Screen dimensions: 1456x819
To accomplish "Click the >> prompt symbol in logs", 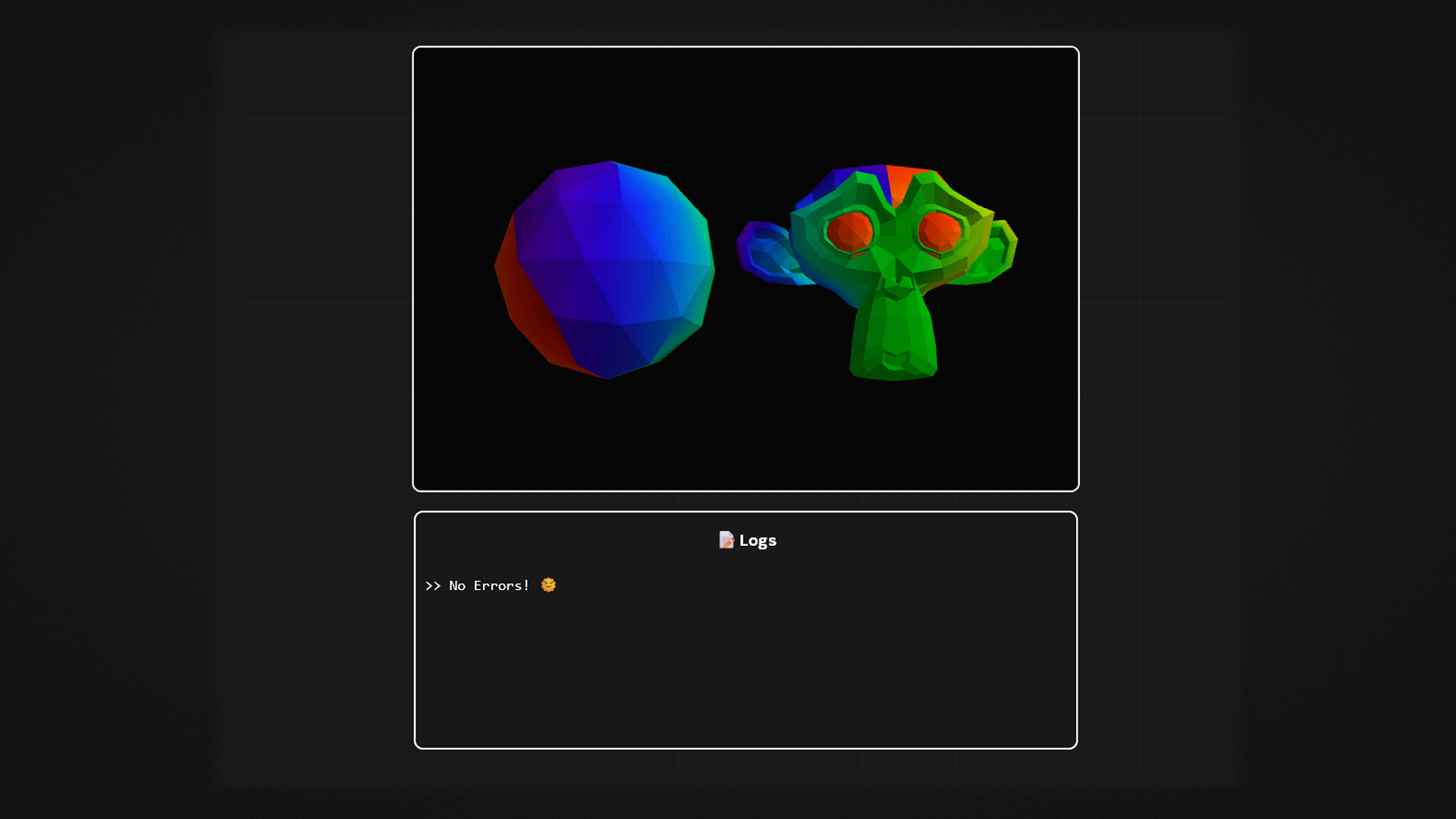I will 432,585.
